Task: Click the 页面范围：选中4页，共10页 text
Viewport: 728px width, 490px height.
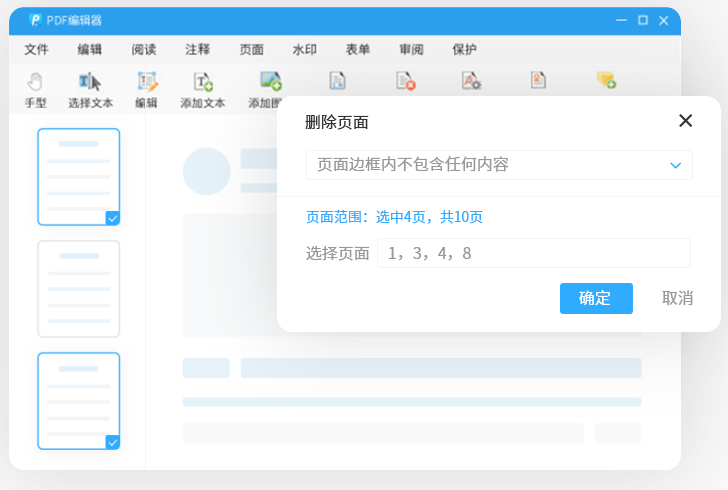Action: click(394, 217)
